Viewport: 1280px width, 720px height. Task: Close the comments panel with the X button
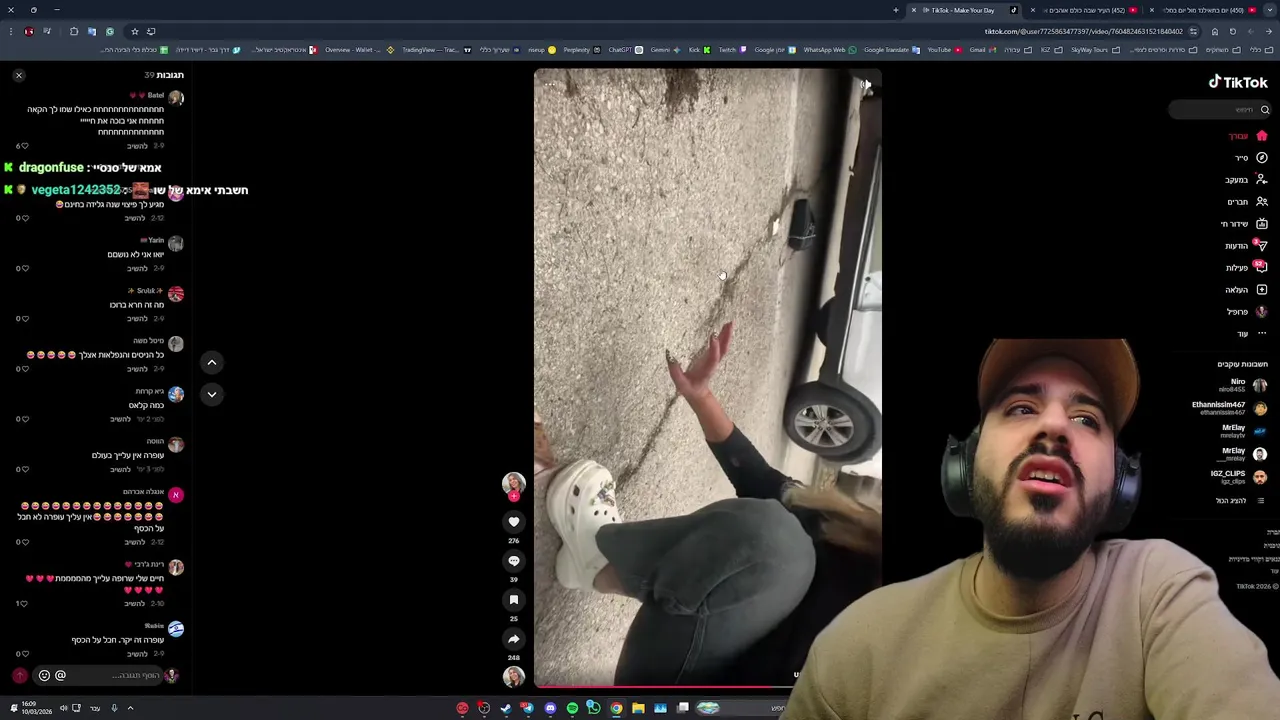pos(18,75)
